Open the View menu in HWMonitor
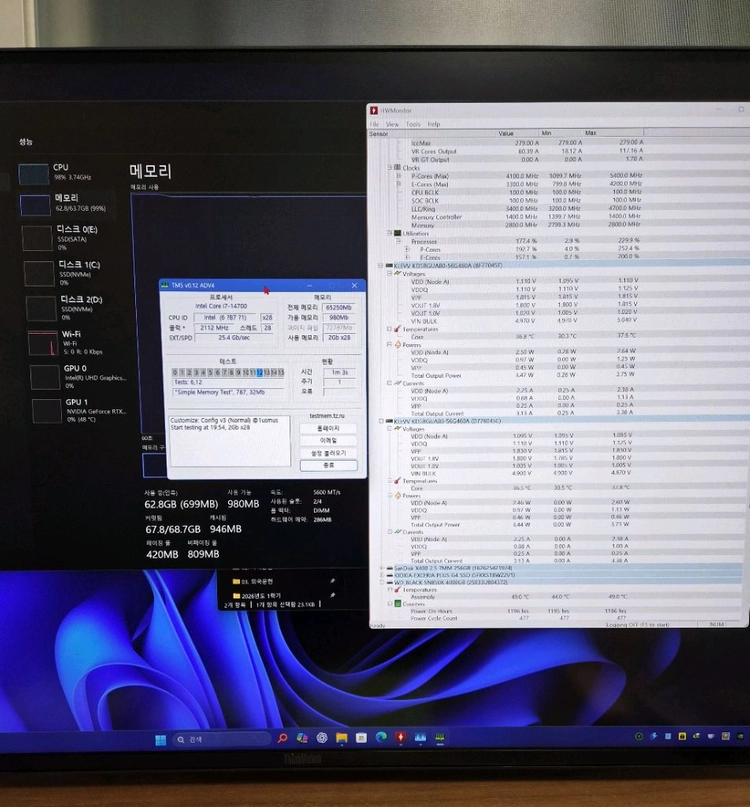The image size is (750, 807). (x=392, y=124)
